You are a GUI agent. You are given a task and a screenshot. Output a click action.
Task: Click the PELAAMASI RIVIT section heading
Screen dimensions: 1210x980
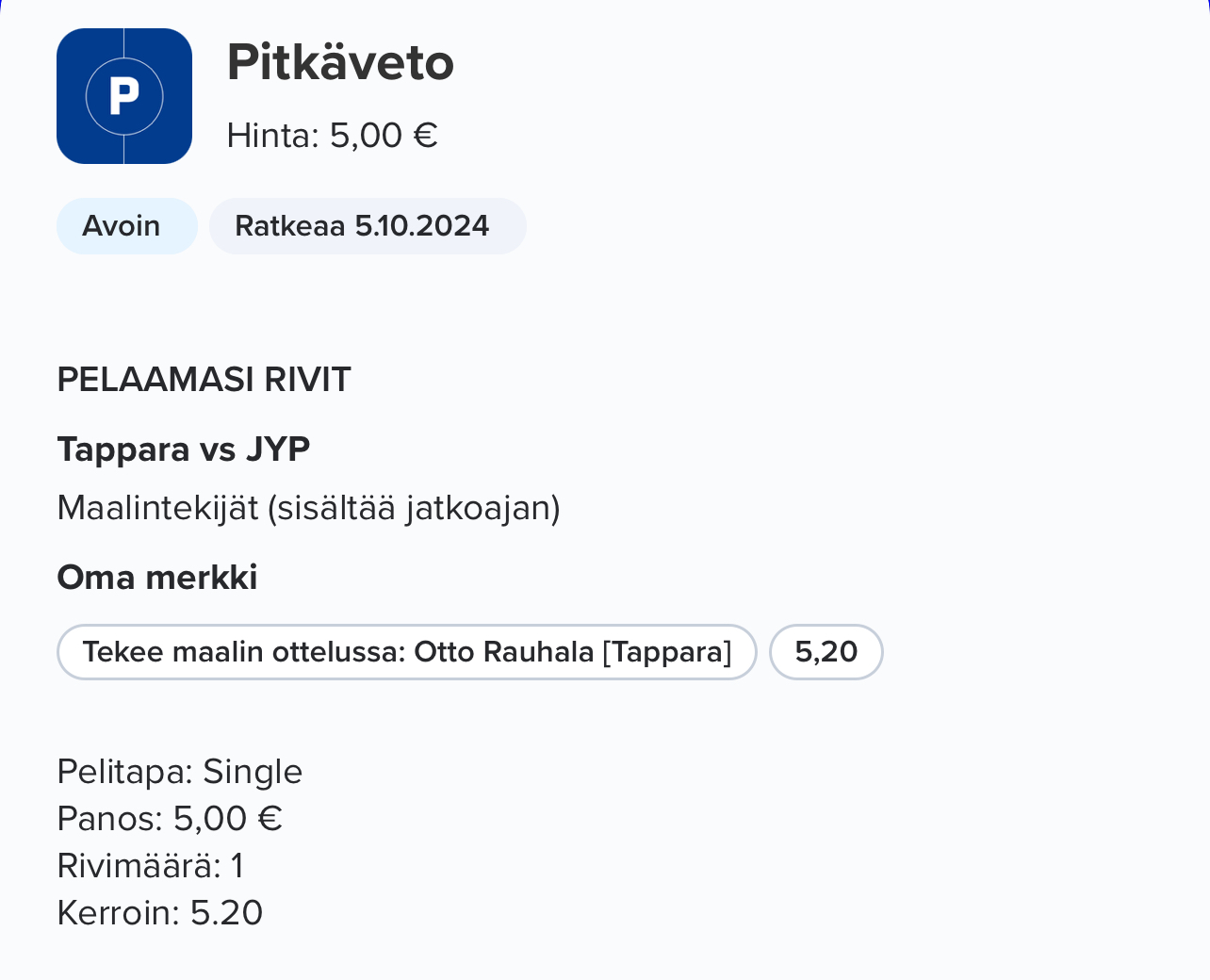pos(204,380)
